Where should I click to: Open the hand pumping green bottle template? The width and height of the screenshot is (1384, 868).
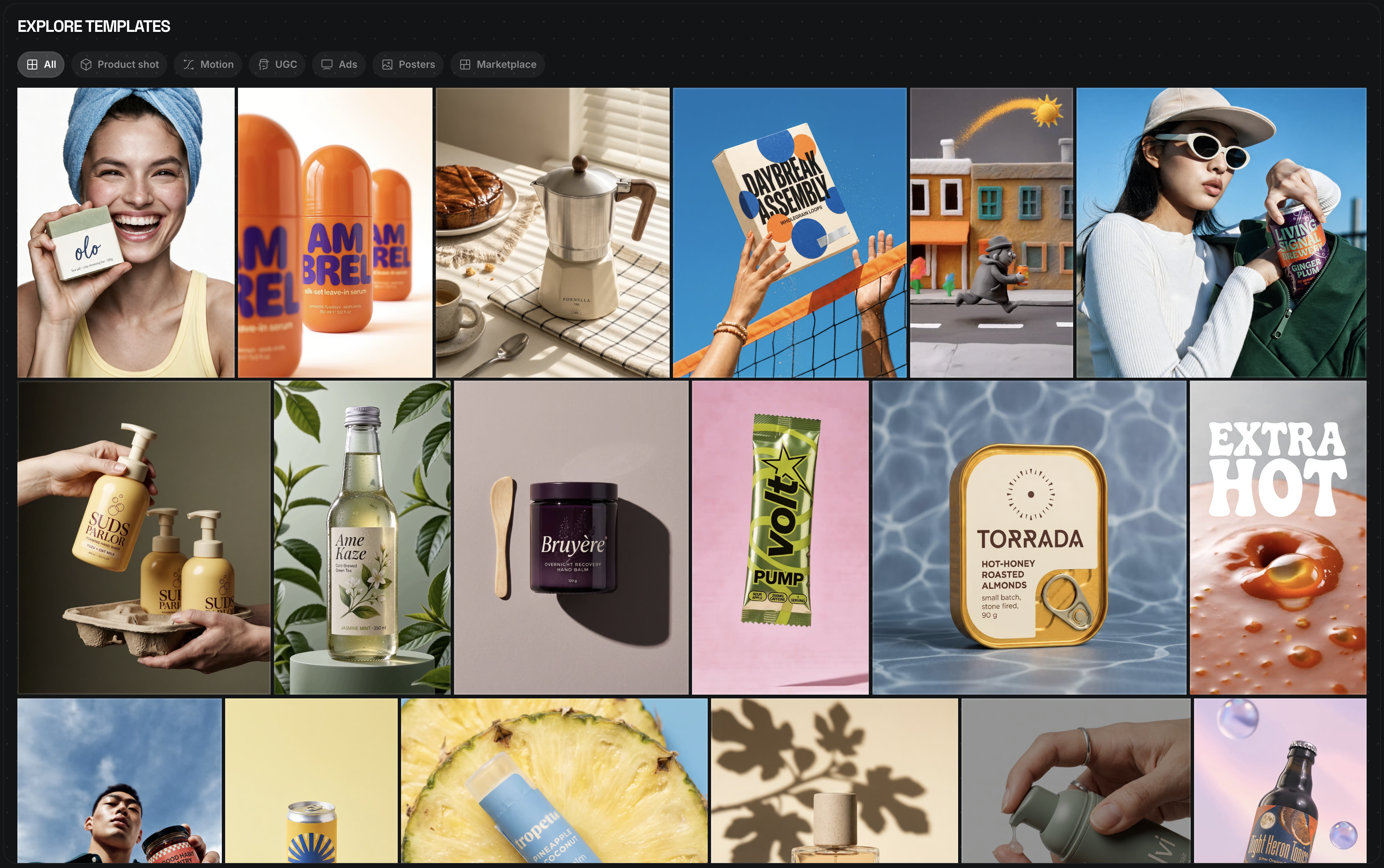tap(1076, 781)
